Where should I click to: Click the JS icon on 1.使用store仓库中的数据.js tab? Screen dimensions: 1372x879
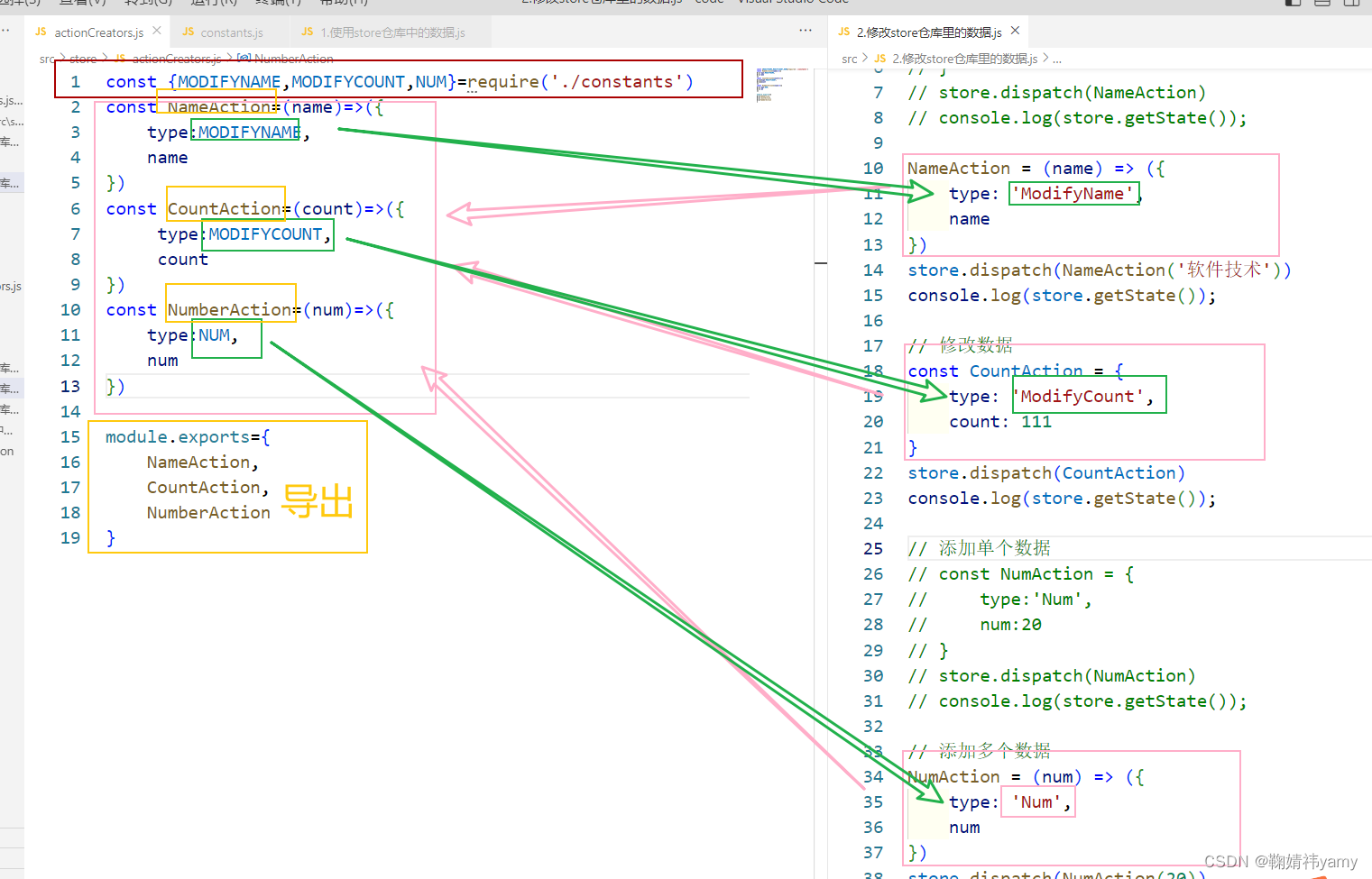pyautogui.click(x=307, y=32)
